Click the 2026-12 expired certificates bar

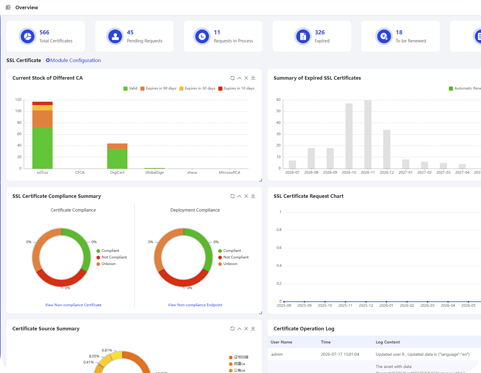387,149
